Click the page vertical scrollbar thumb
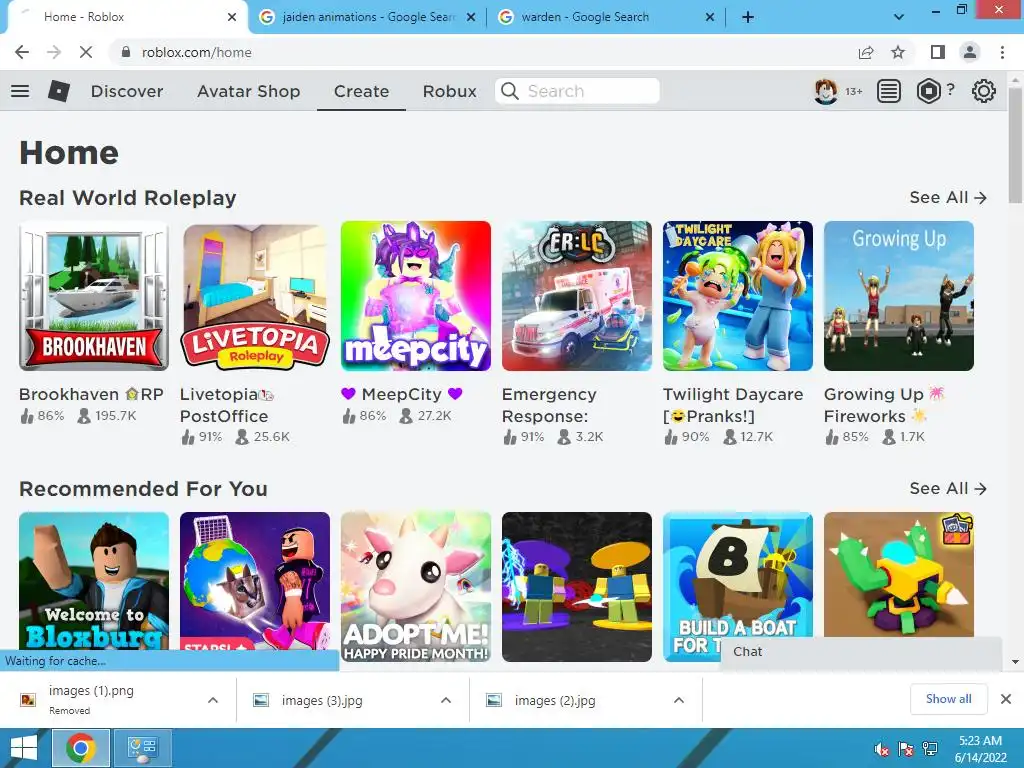 click(1015, 145)
